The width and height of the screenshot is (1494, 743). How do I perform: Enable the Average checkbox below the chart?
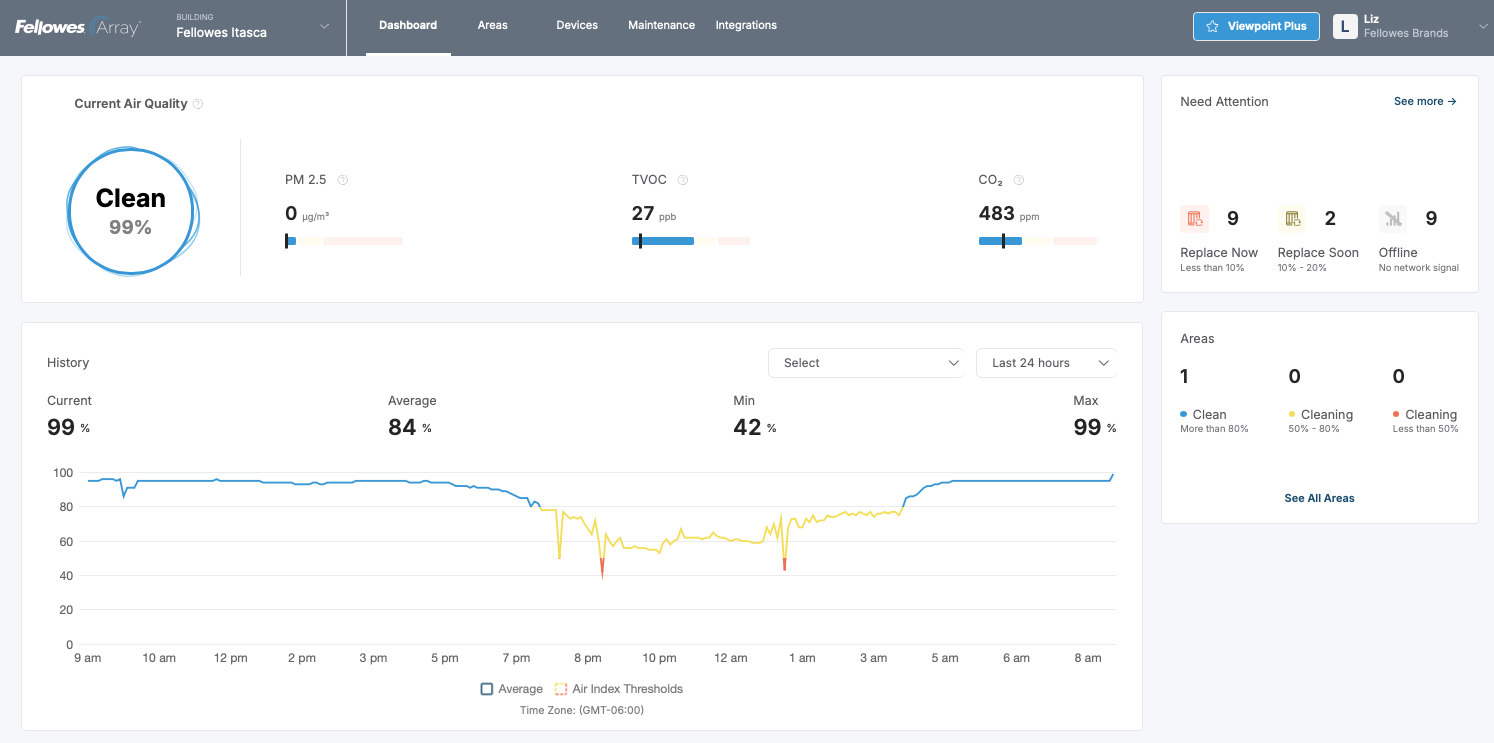pyautogui.click(x=486, y=689)
